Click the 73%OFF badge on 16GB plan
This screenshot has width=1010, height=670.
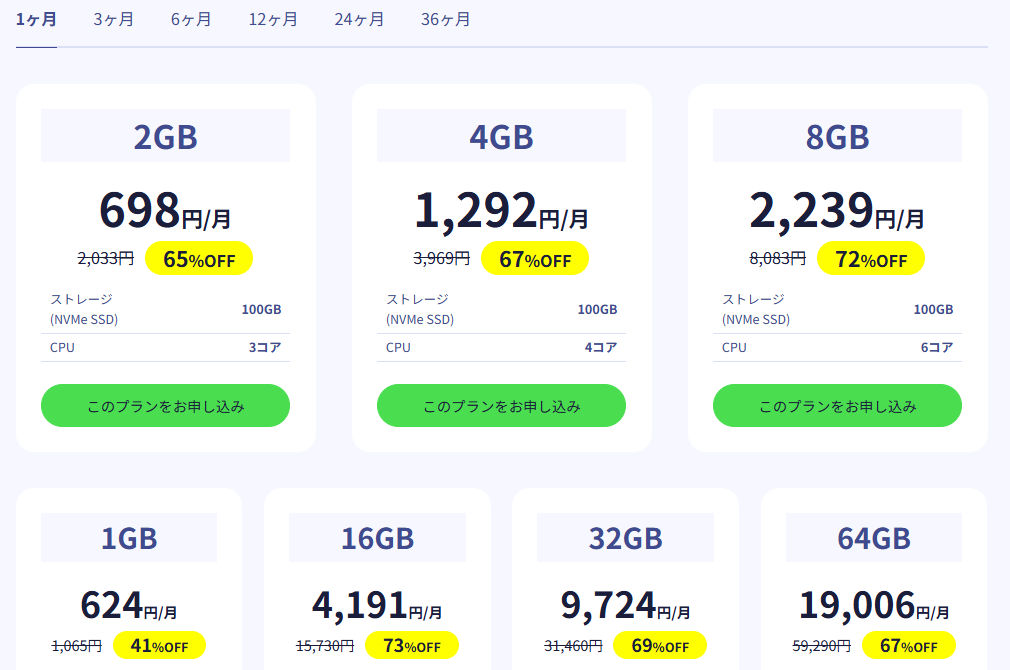pyautogui.click(x=412, y=646)
